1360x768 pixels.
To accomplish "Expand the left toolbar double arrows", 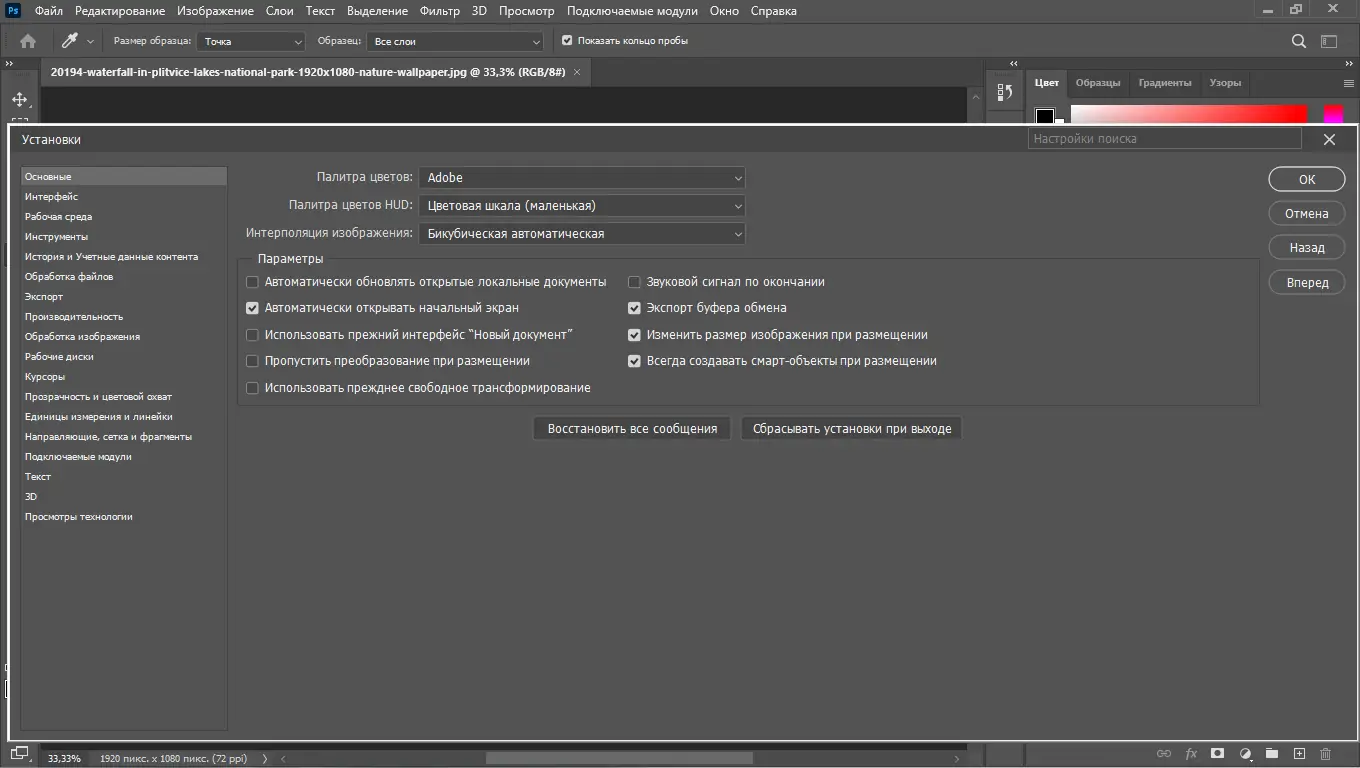I will pyautogui.click(x=10, y=63).
